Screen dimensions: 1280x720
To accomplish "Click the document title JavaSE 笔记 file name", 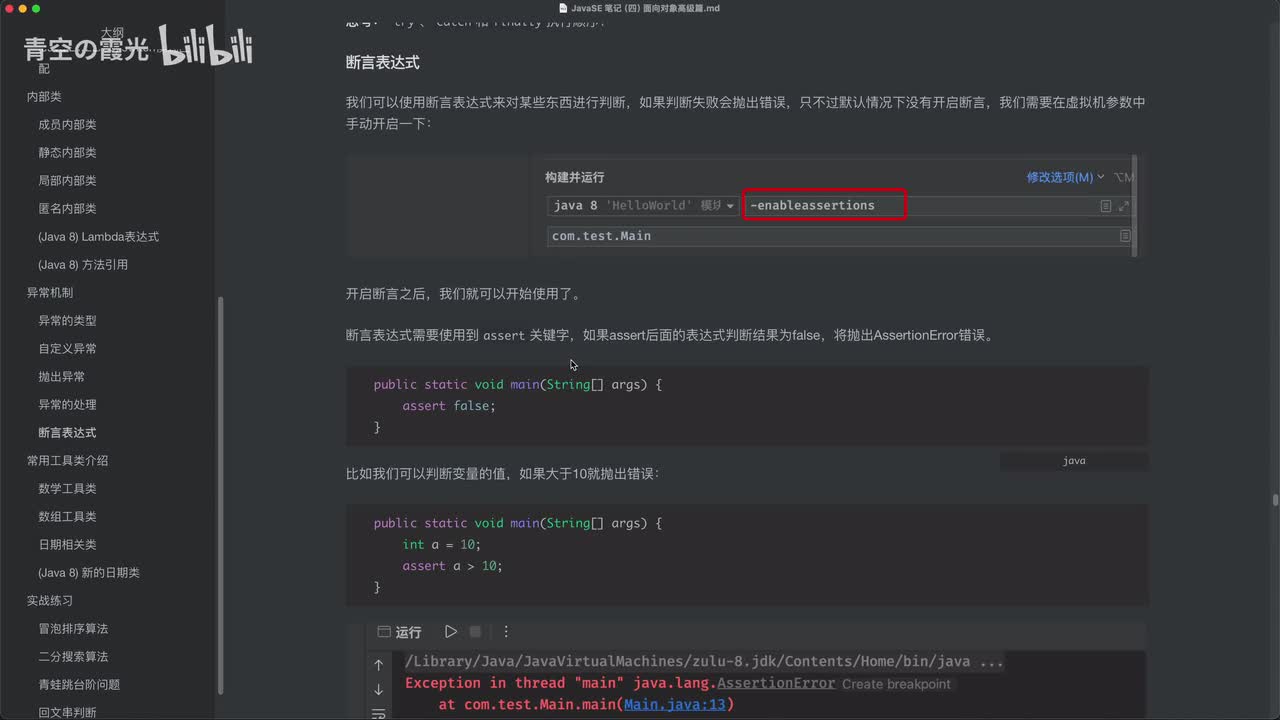I will (x=645, y=8).
